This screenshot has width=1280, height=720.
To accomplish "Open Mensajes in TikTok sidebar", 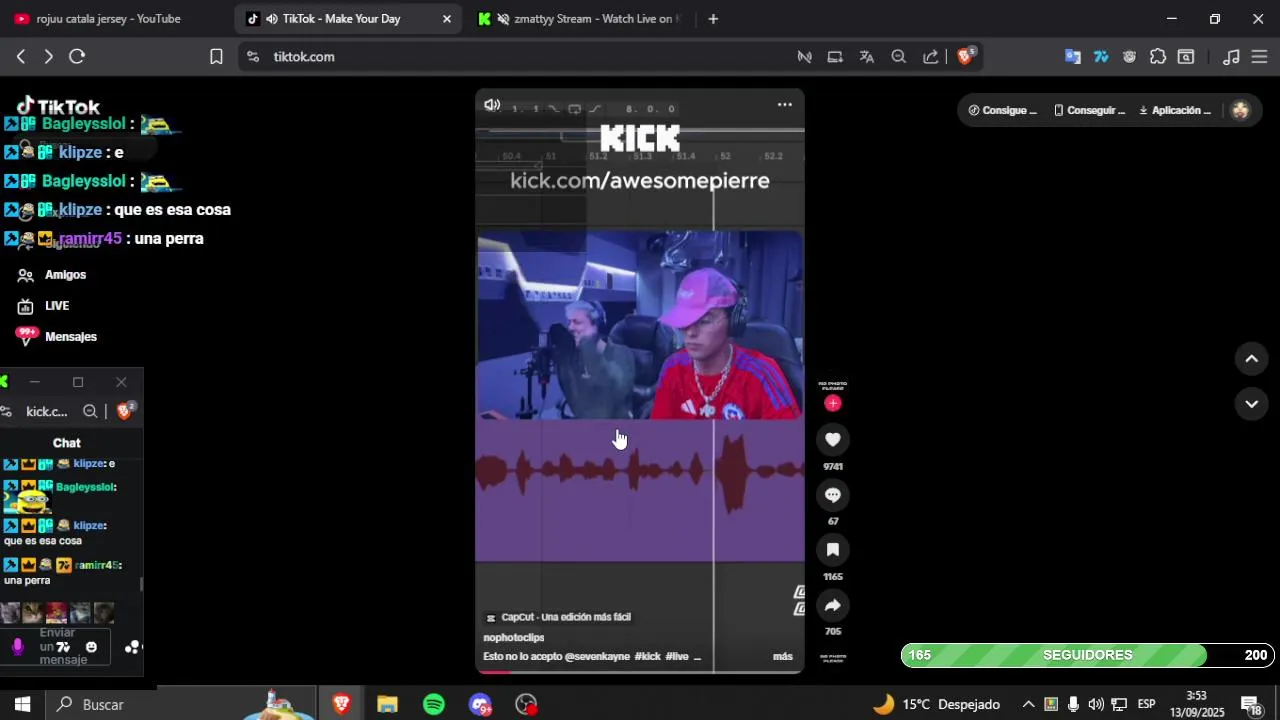I will (57, 337).
